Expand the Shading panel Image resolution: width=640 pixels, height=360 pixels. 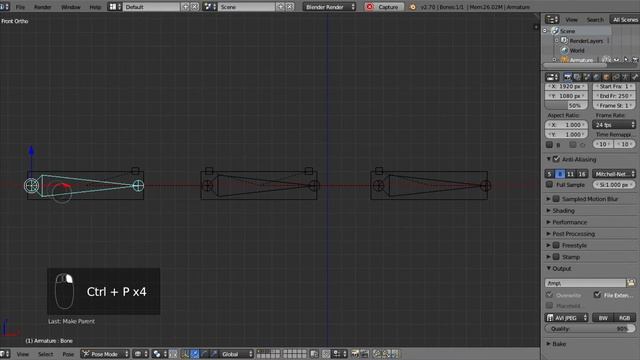pos(563,211)
